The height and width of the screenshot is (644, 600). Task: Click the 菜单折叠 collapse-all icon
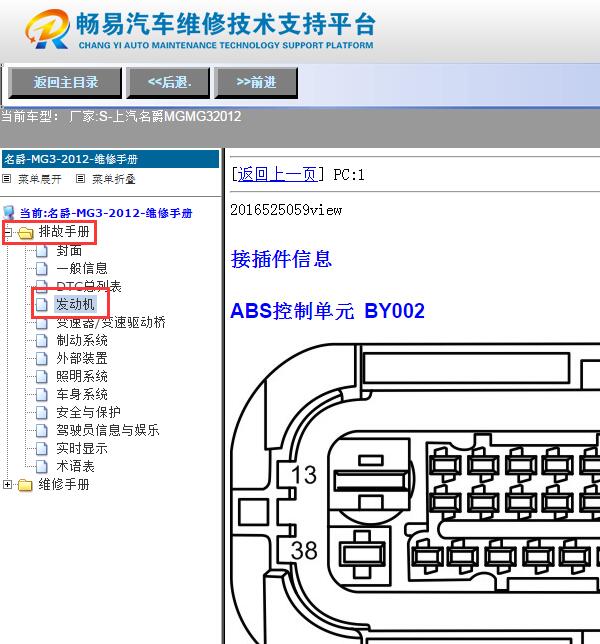pos(80,179)
